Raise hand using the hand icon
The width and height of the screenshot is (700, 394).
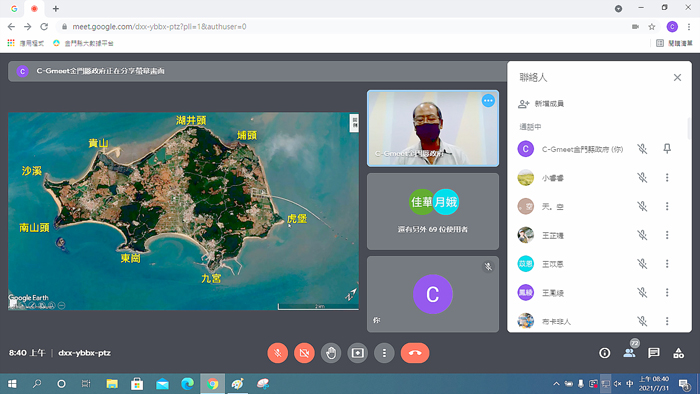(x=331, y=353)
